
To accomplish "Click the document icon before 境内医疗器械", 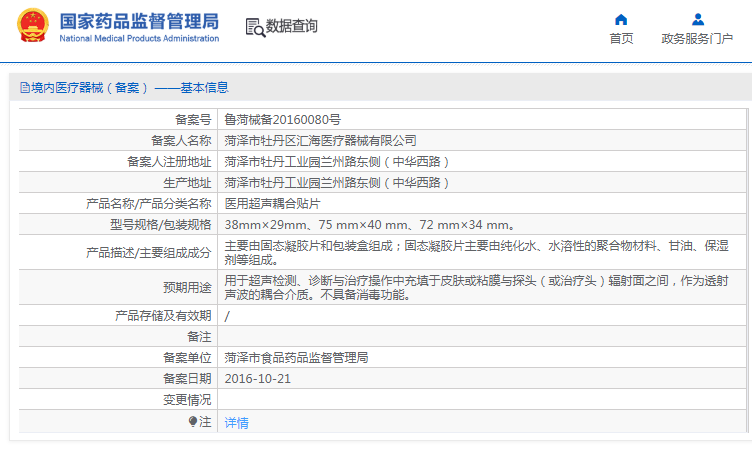I will (24, 88).
